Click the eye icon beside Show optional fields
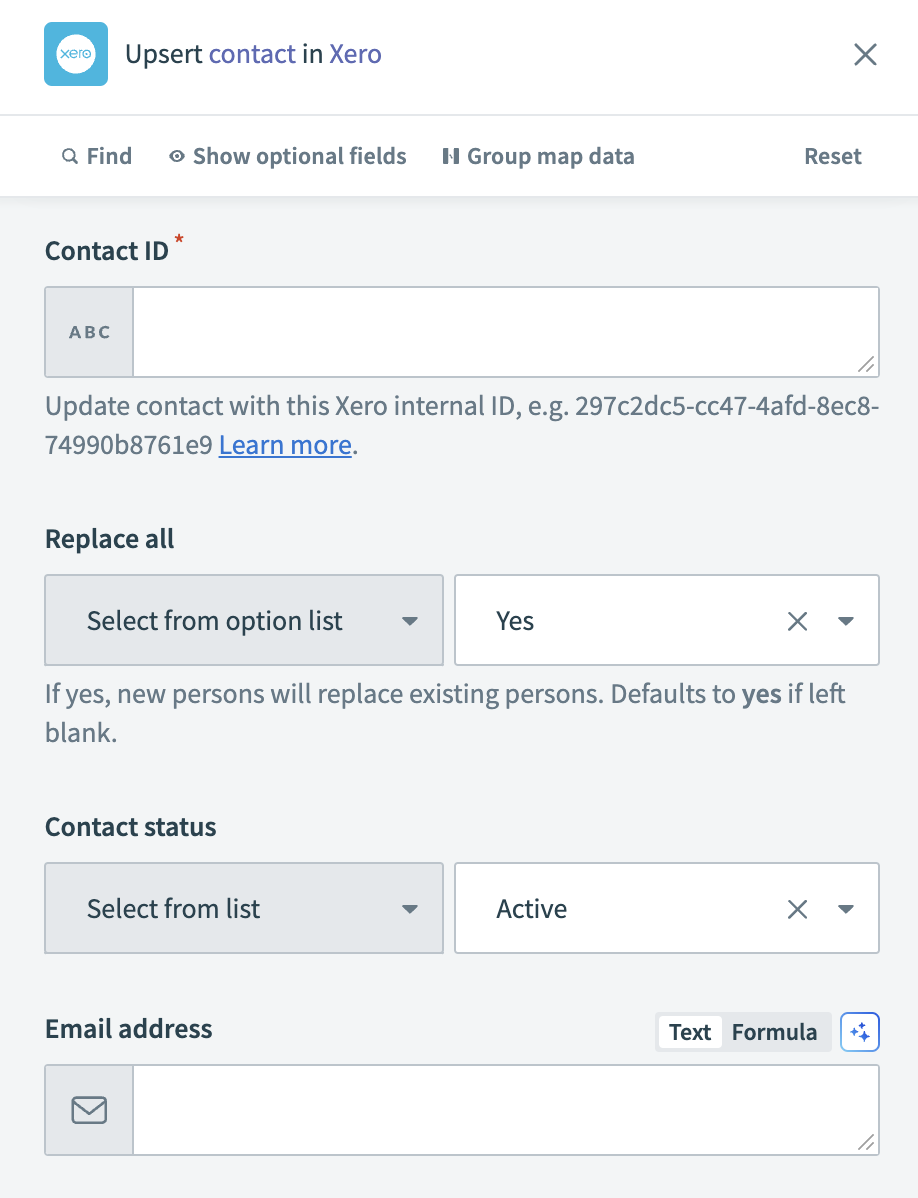Image resolution: width=918 pixels, height=1198 pixels. coord(176,156)
